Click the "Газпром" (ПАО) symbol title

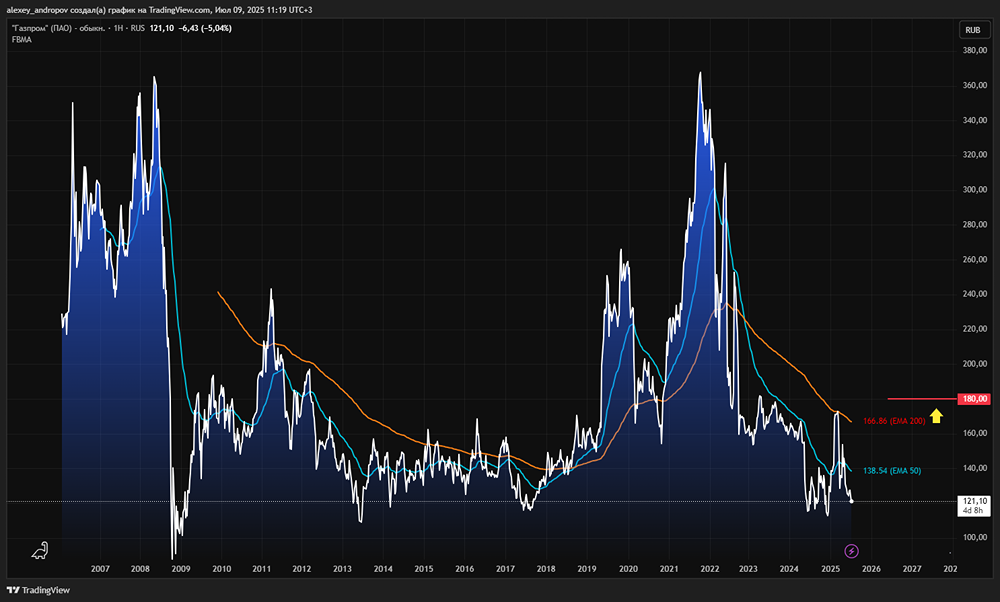pos(41,28)
